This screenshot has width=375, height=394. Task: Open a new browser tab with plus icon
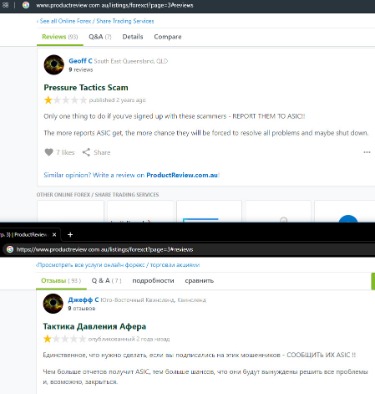[70, 235]
